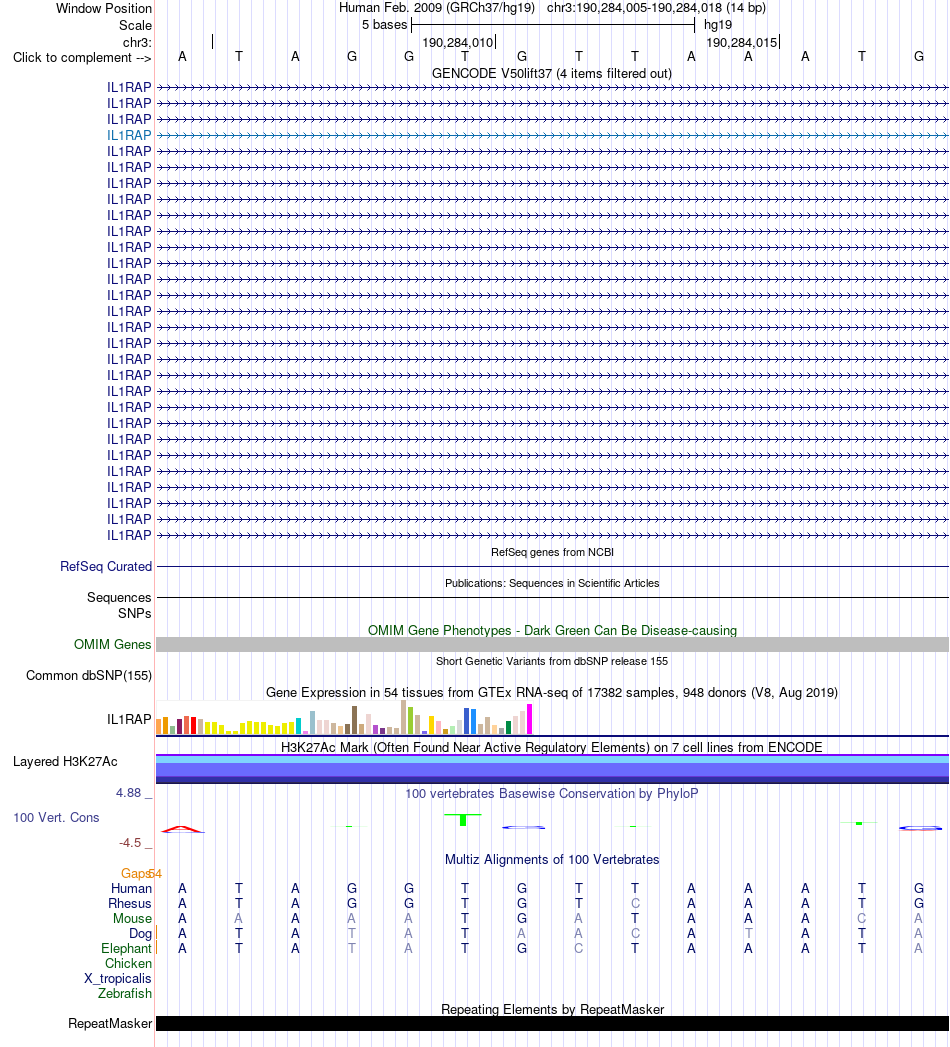Click the 'Human Feb. 2009 (GRCh37/hg19)' assembly text
The height and width of the screenshot is (1047, 950).
point(437,8)
